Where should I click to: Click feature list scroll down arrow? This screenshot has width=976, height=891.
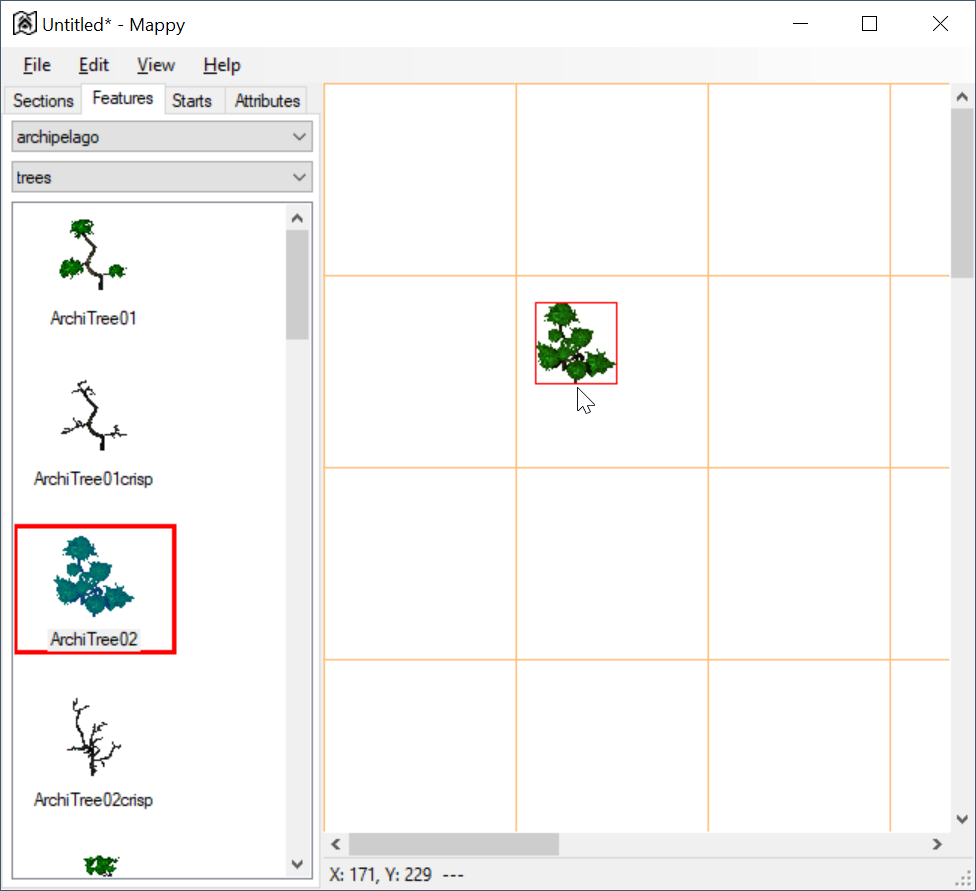297,864
